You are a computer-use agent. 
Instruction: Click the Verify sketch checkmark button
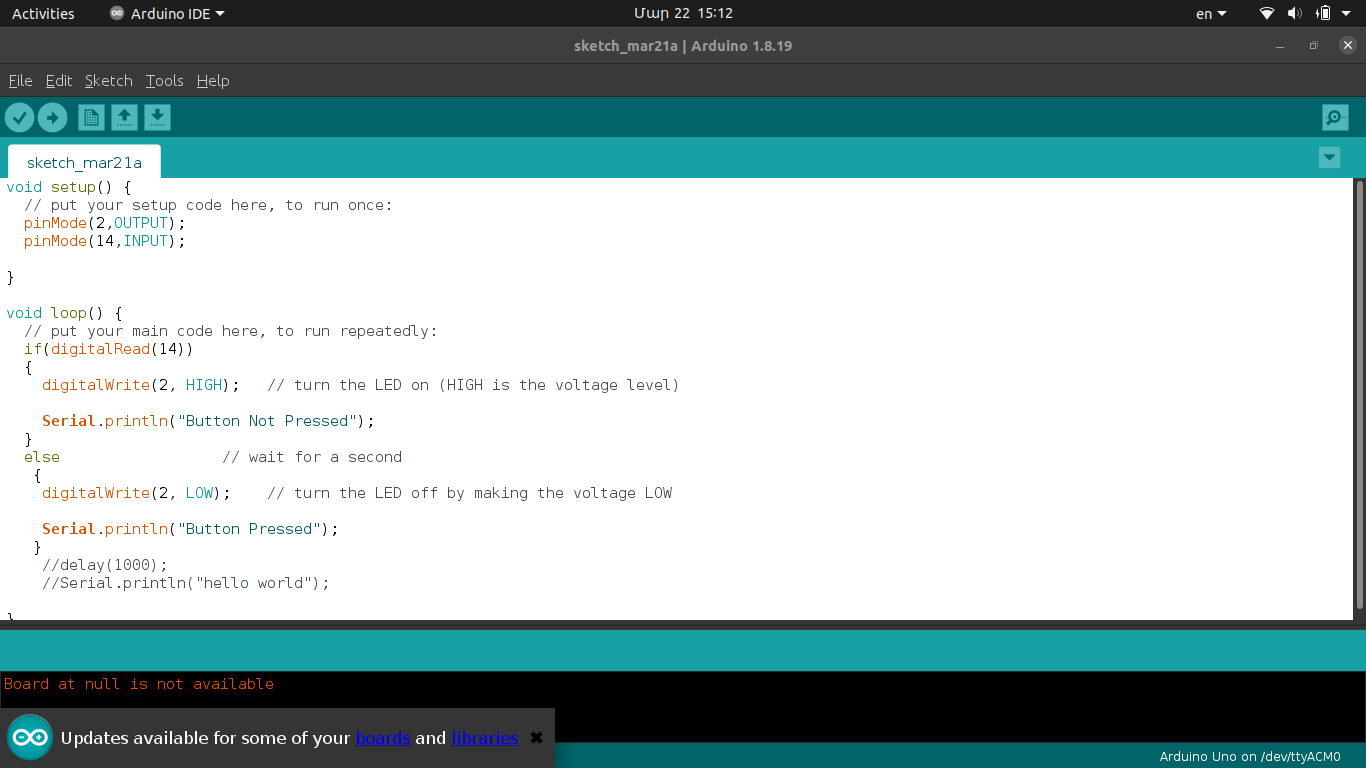click(19, 118)
